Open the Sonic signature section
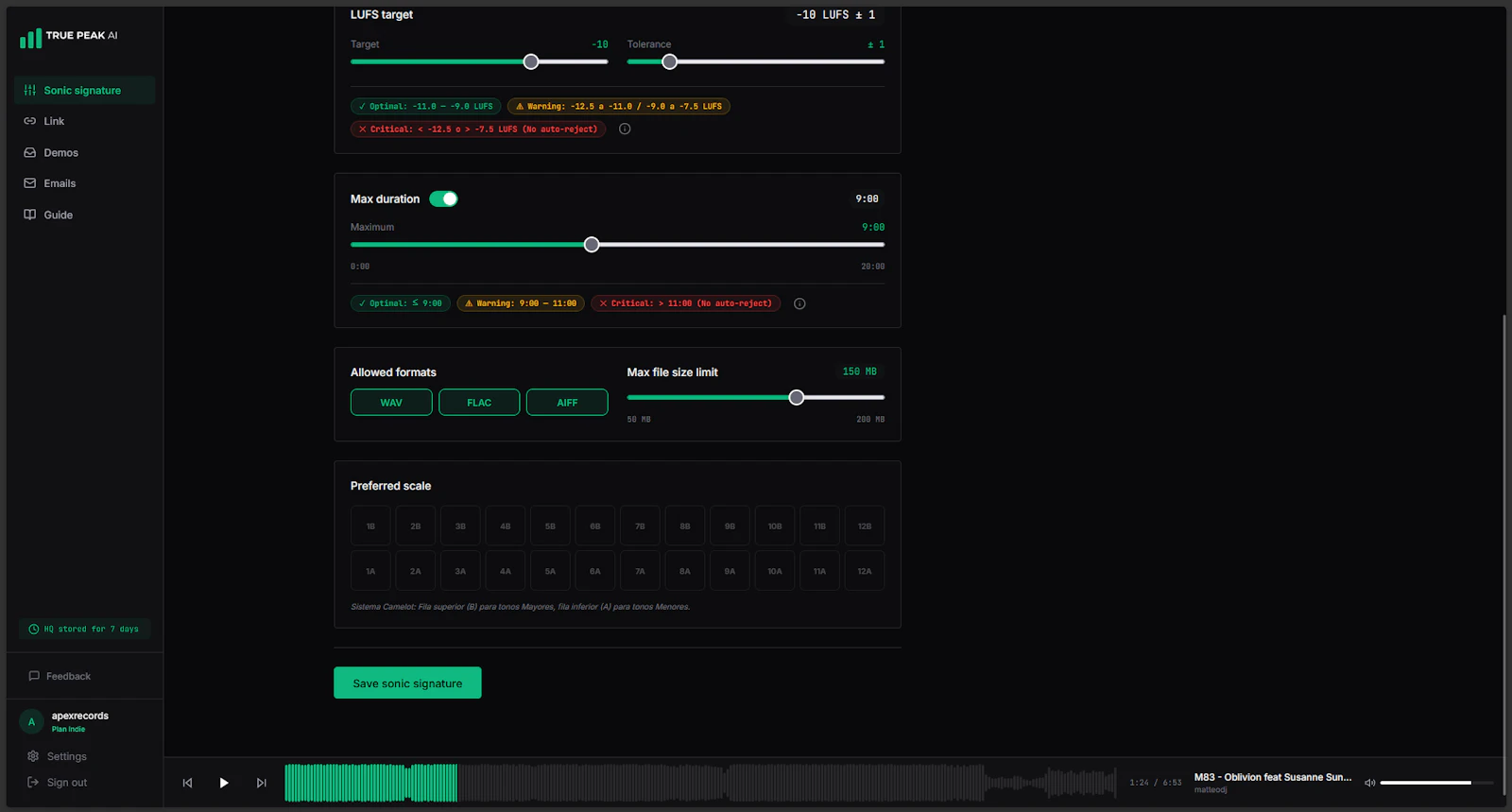 click(x=85, y=91)
